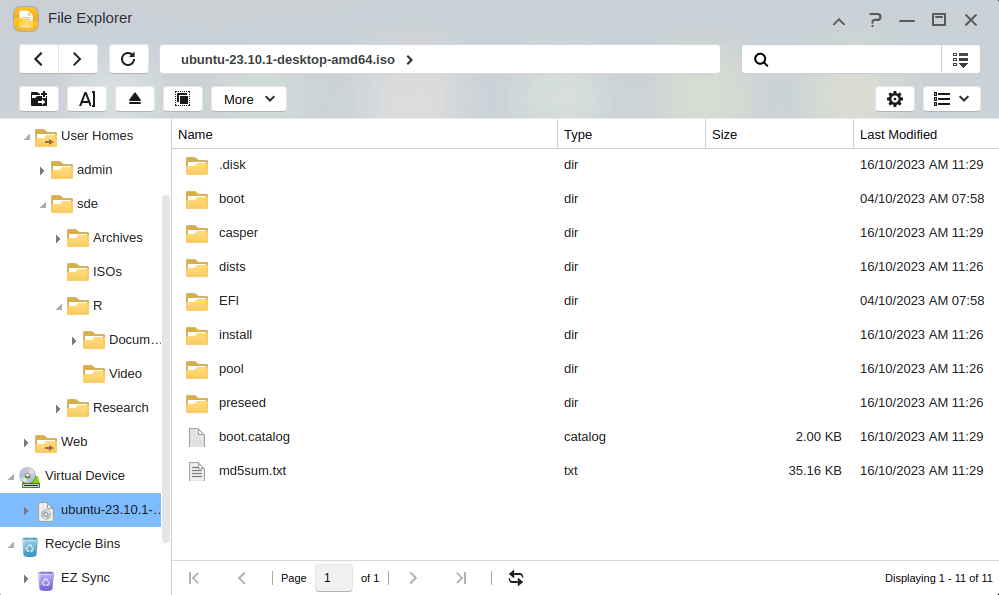Select the .disk folder icon
The image size is (999, 595).
(197, 165)
